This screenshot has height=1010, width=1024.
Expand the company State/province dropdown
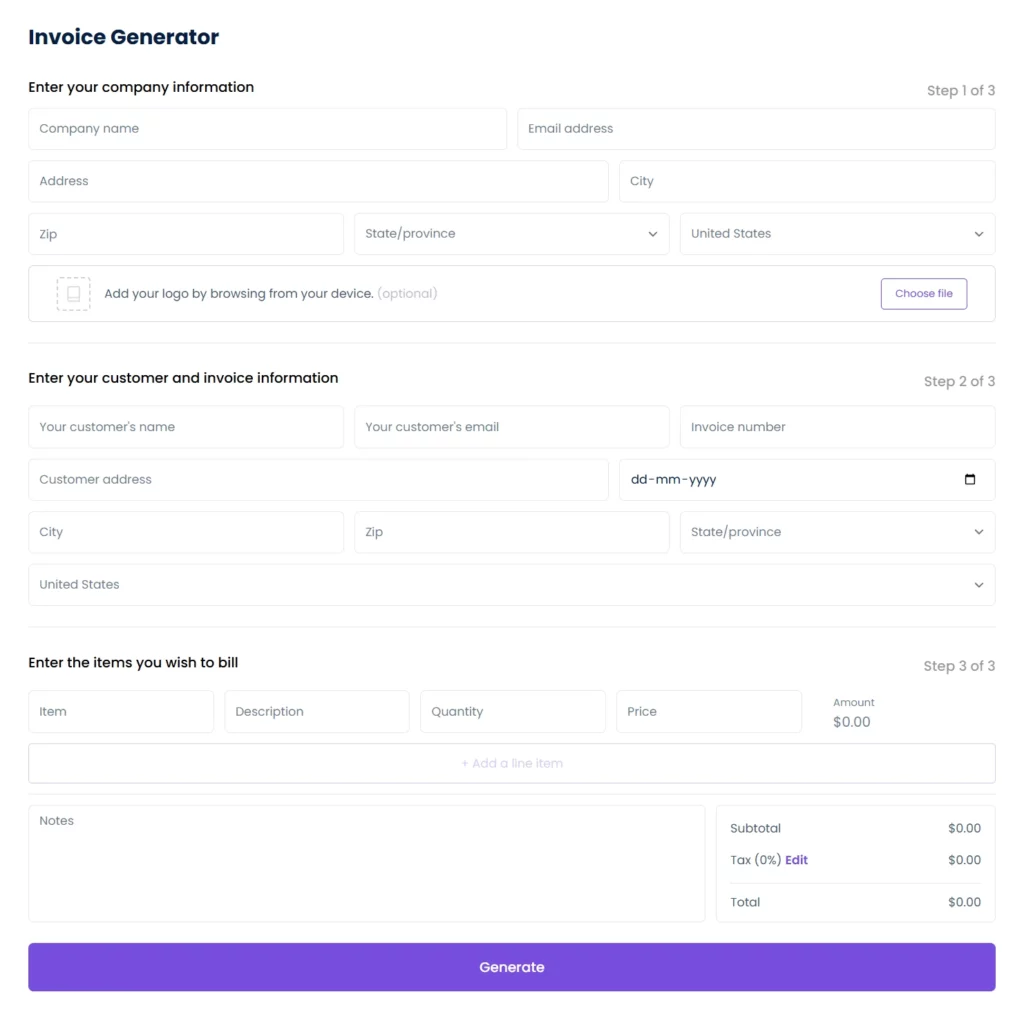pos(511,233)
